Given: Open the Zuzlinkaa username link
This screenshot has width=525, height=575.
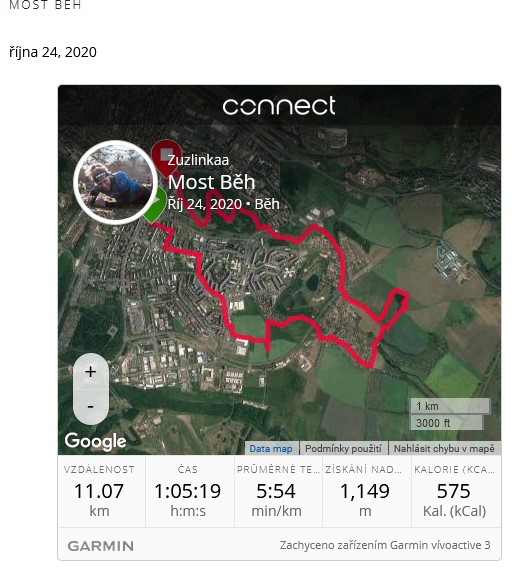Looking at the screenshot, I should pyautogui.click(x=198, y=160).
